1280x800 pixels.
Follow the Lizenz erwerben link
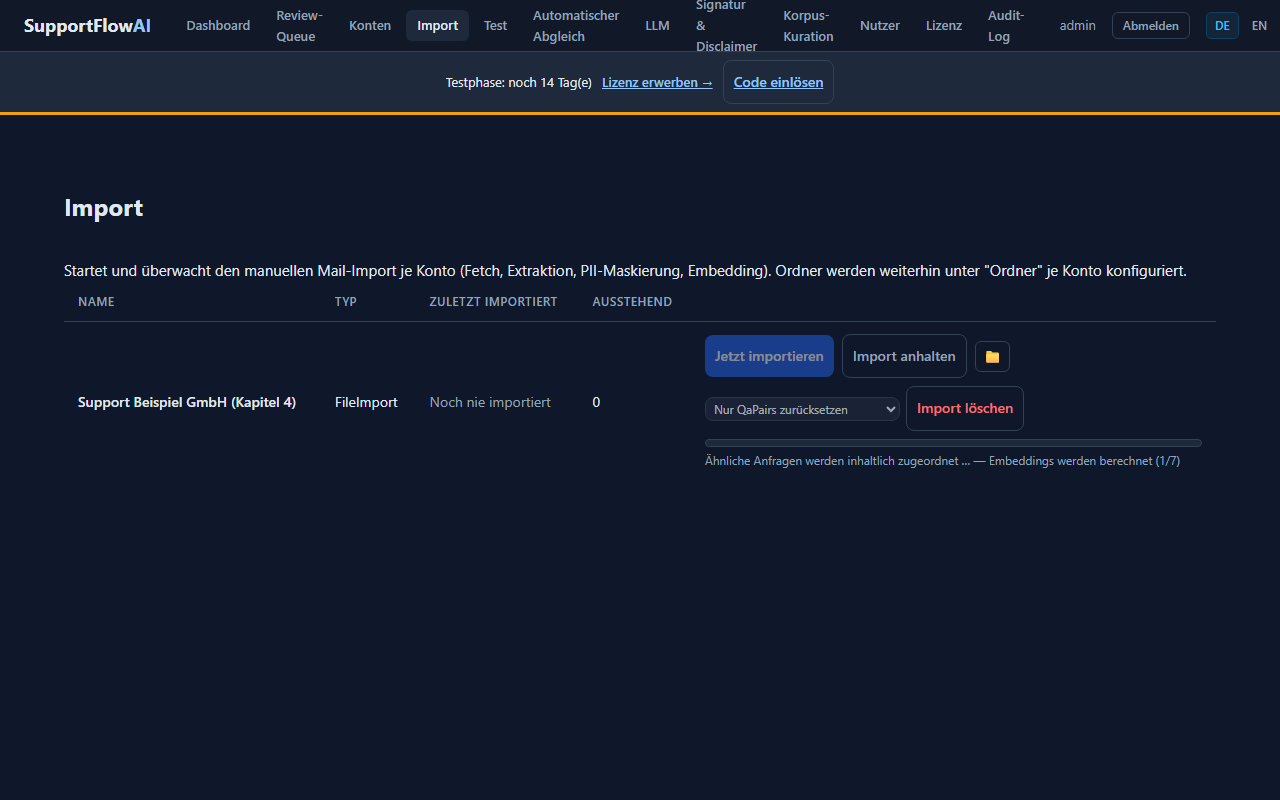(x=657, y=82)
